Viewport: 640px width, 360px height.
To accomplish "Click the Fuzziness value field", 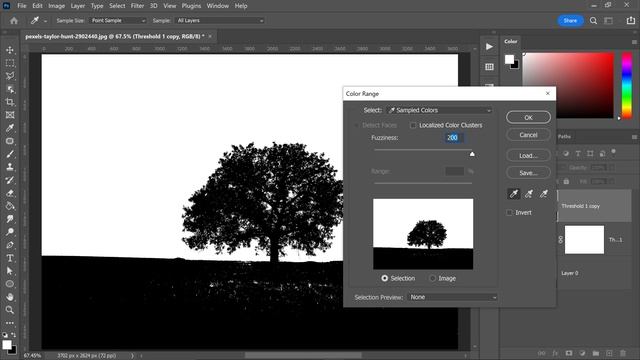I will tap(454, 138).
